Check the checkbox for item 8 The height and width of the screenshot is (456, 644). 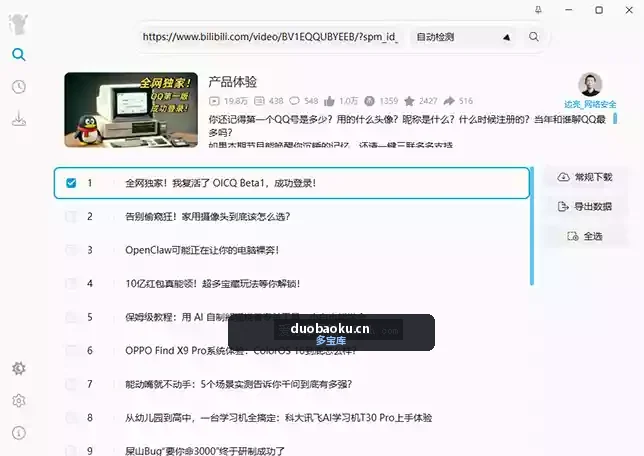click(71, 418)
